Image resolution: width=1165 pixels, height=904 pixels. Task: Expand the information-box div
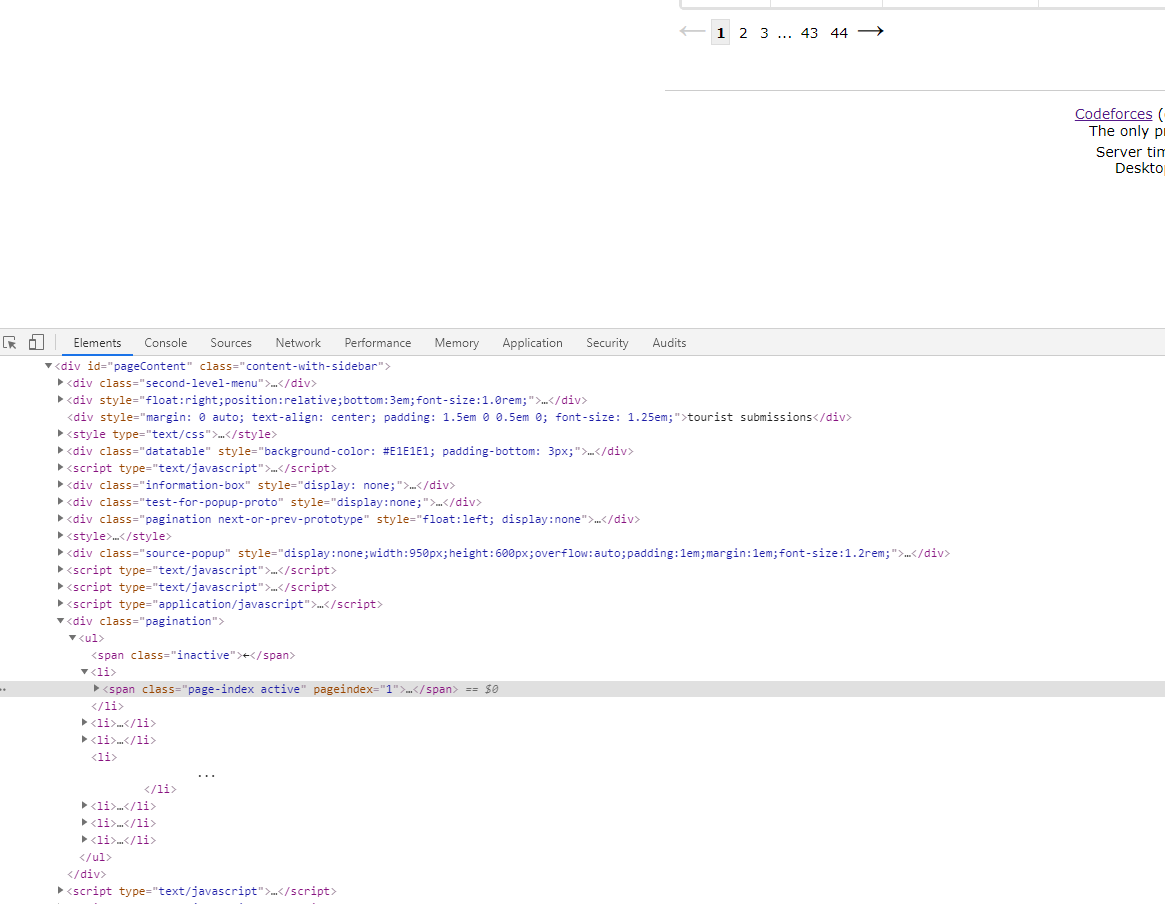[x=60, y=485]
